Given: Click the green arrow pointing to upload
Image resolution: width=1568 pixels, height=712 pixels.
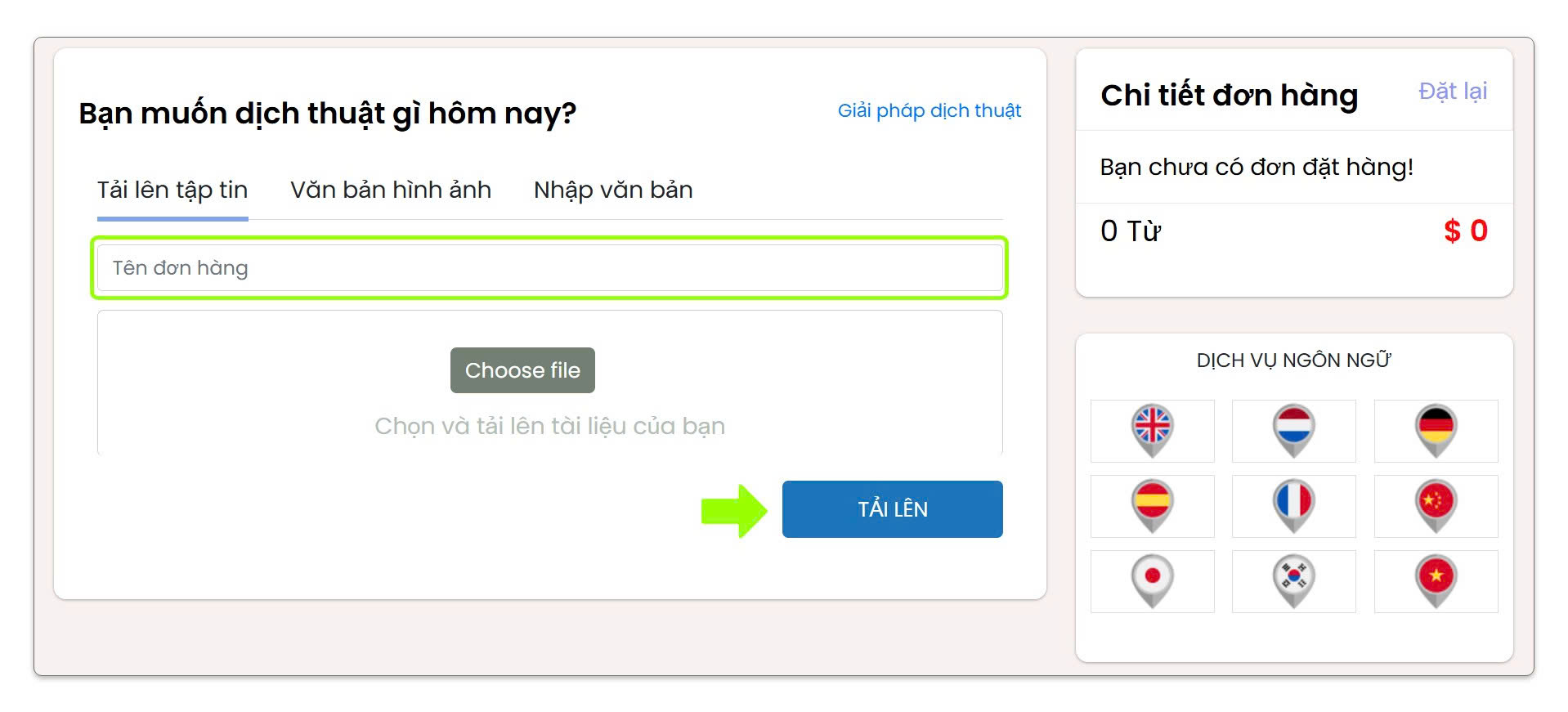Looking at the screenshot, I should [733, 511].
